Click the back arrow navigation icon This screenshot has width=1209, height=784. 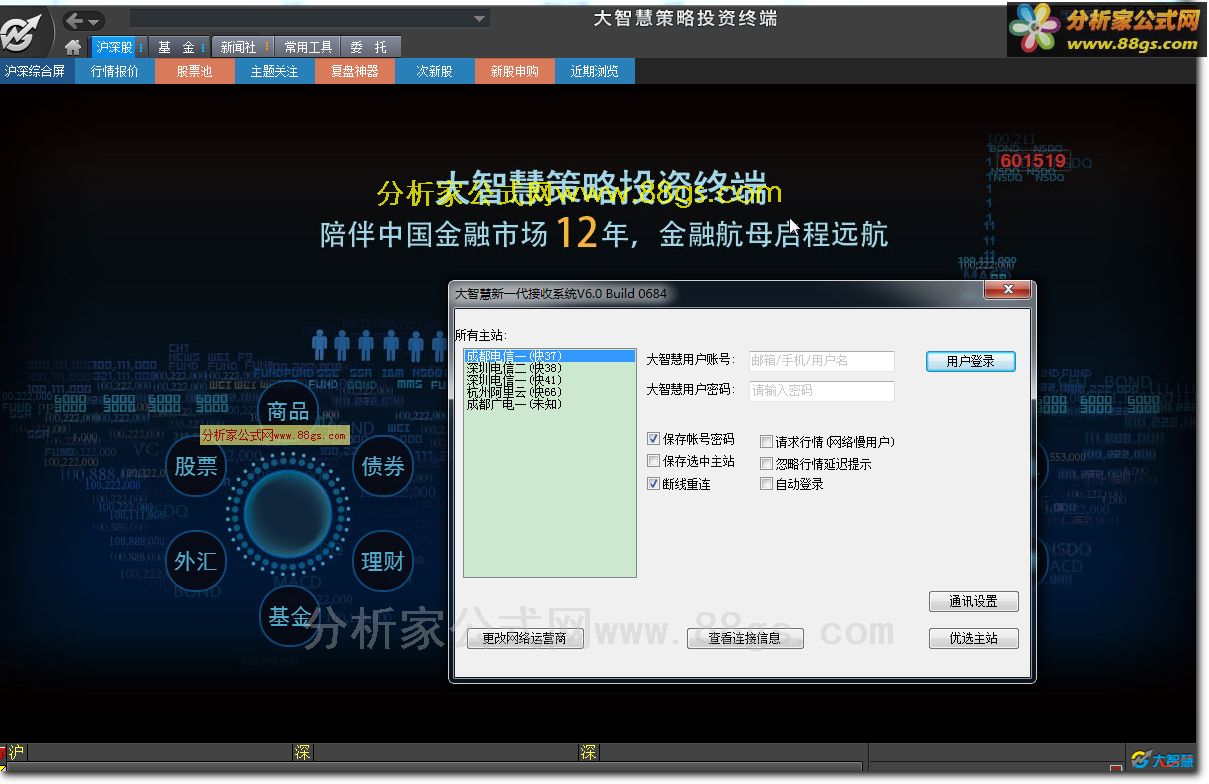[x=75, y=21]
